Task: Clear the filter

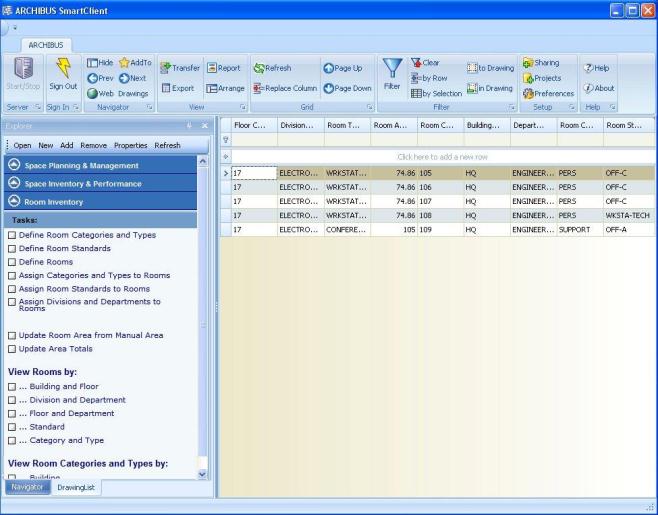Action: [x=425, y=63]
